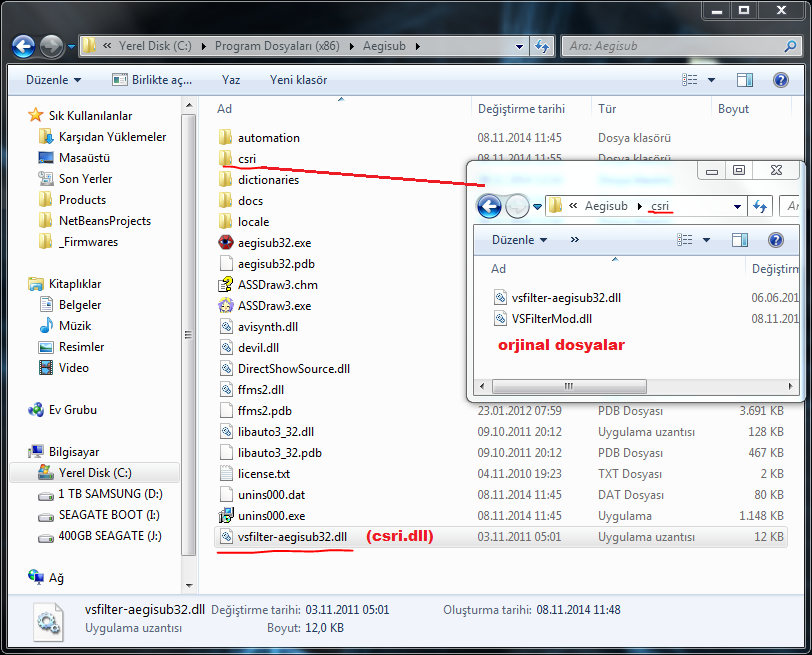Sort by Değiştirme tarihi column header
The image size is (812, 655).
(521, 109)
